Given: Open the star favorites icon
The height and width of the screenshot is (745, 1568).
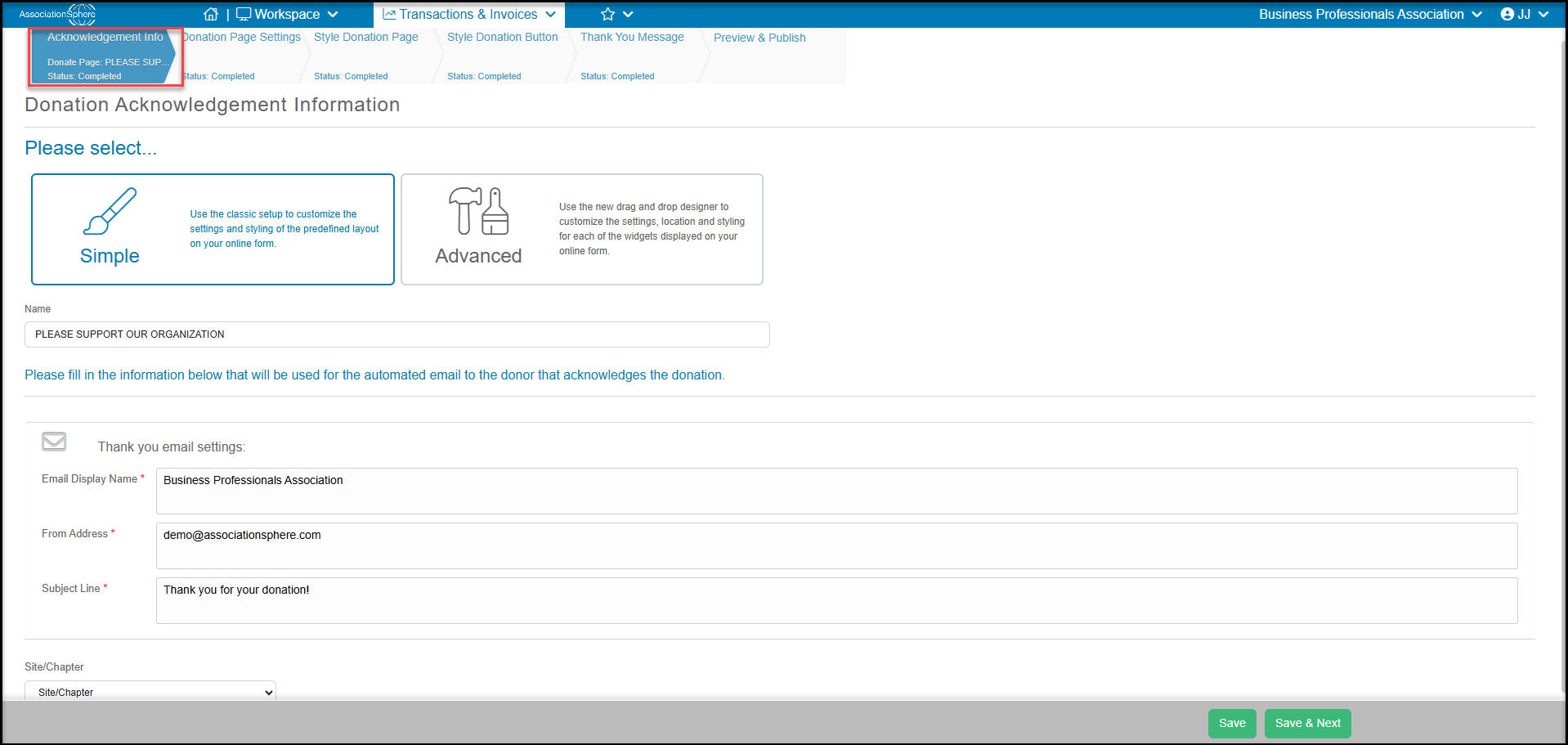Looking at the screenshot, I should [607, 14].
